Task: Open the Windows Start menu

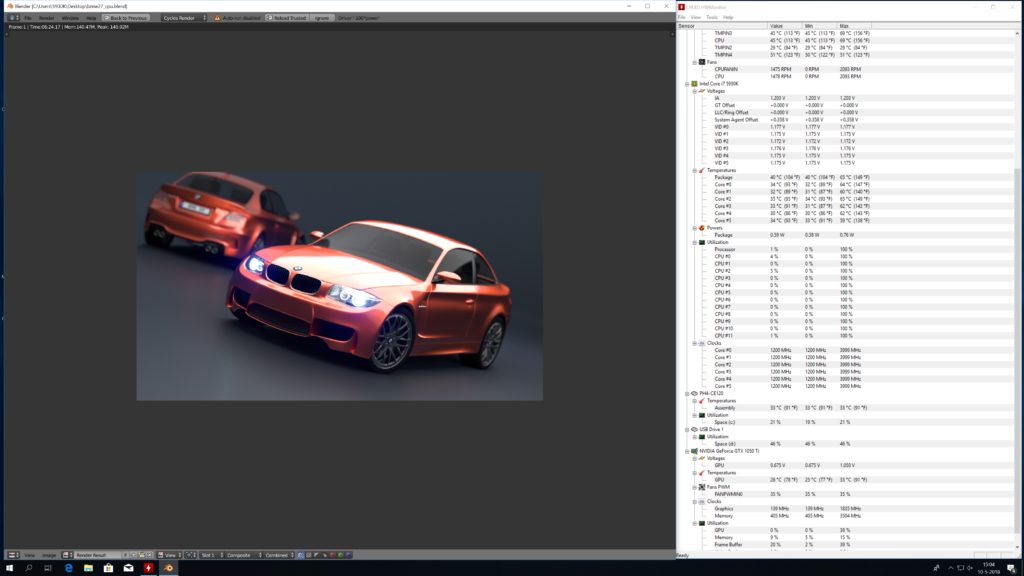Action: 9,568
